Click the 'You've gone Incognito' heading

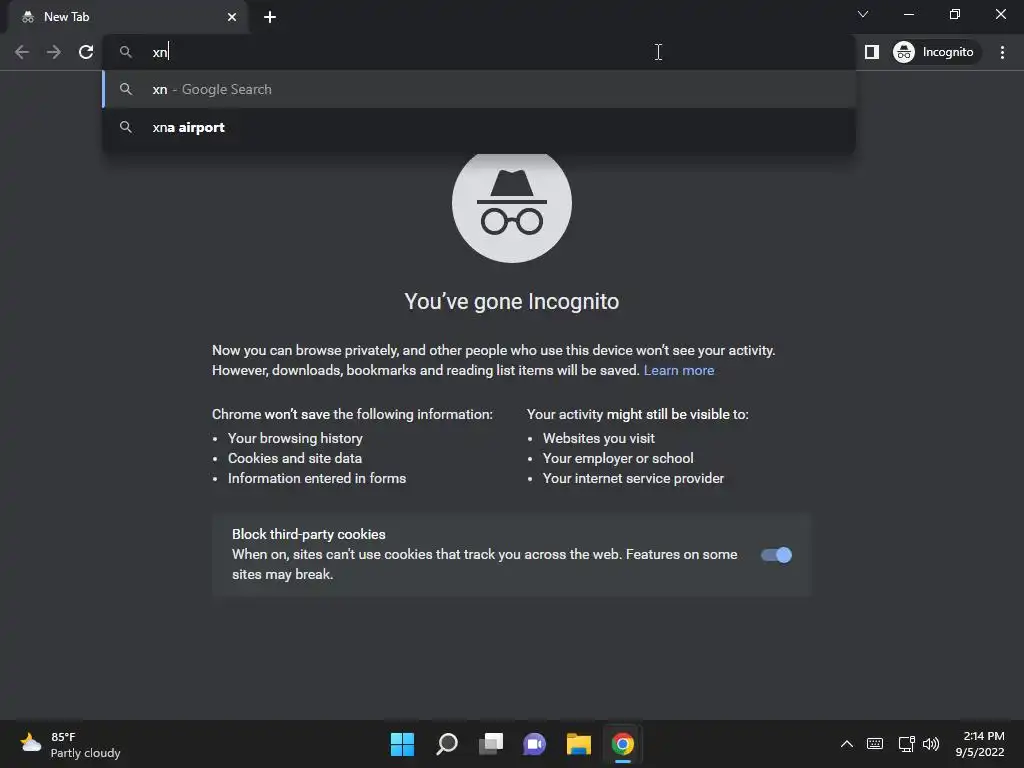pyautogui.click(x=511, y=302)
